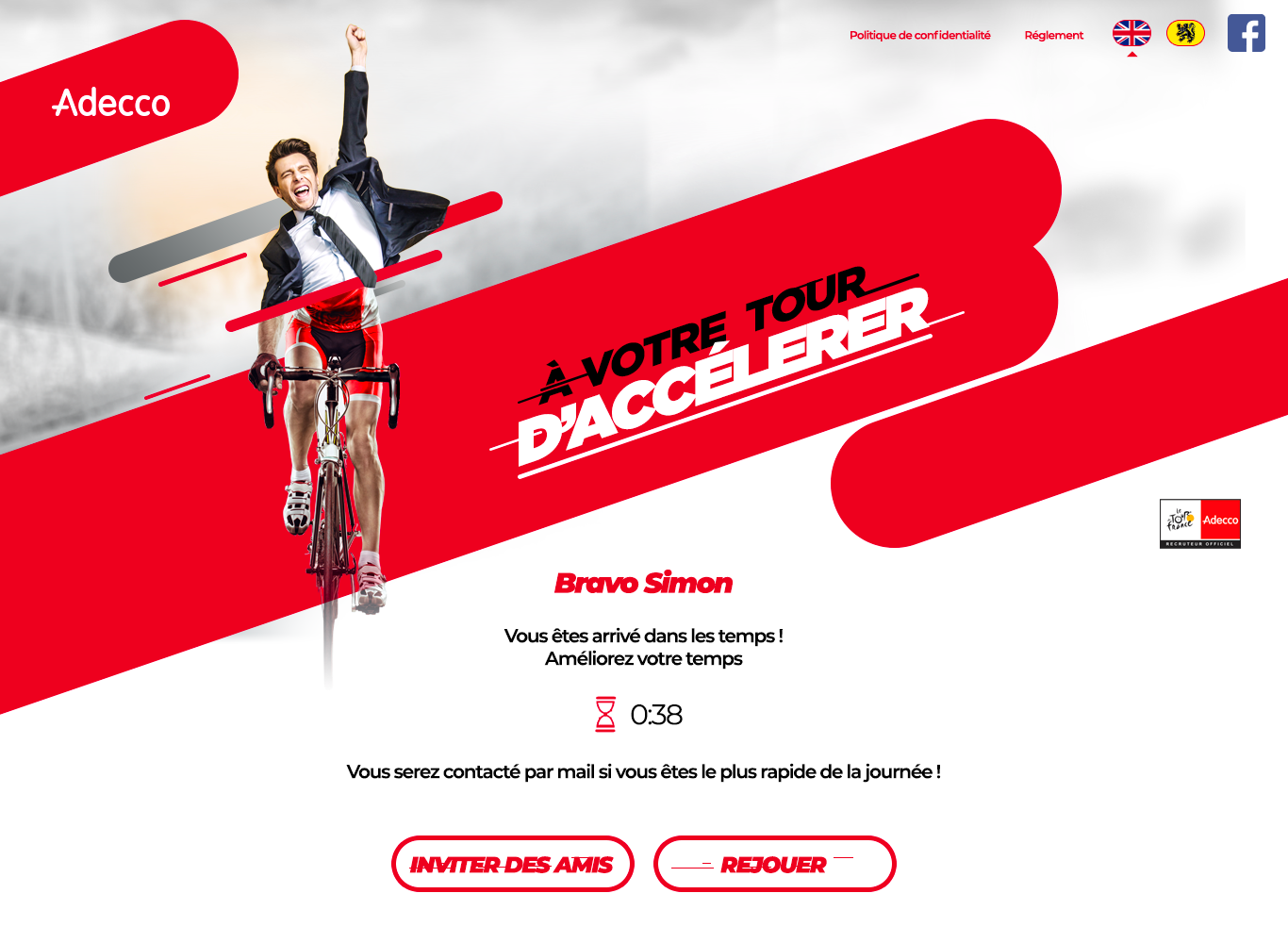Click the hourglass timer icon
1288x943 pixels.
605,715
